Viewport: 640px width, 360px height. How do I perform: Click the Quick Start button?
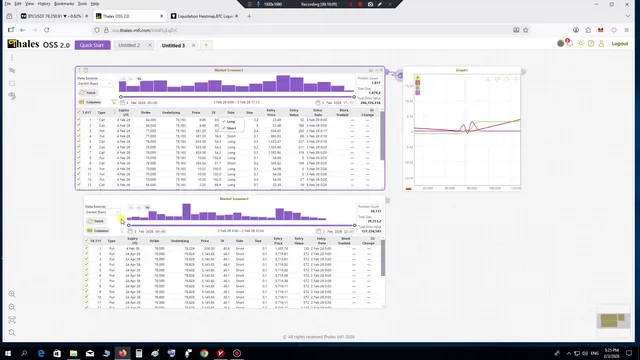92,45
